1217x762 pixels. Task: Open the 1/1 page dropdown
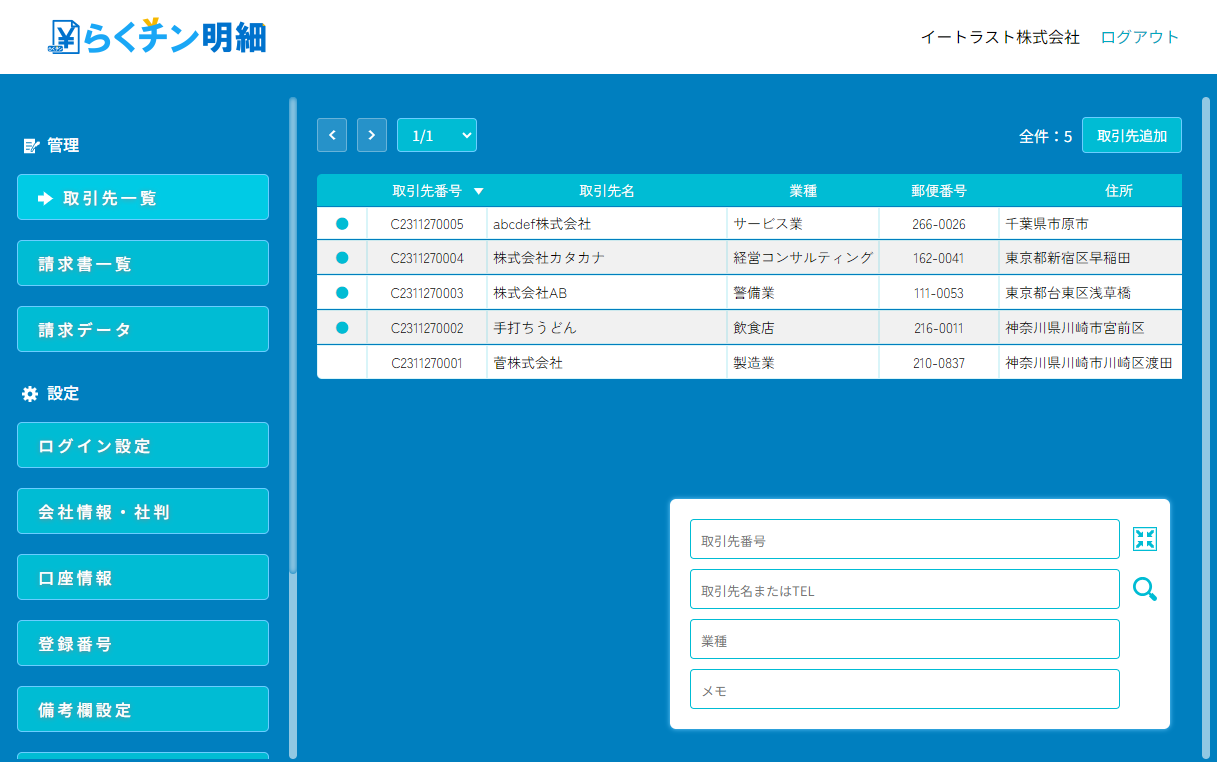pyautogui.click(x=437, y=135)
